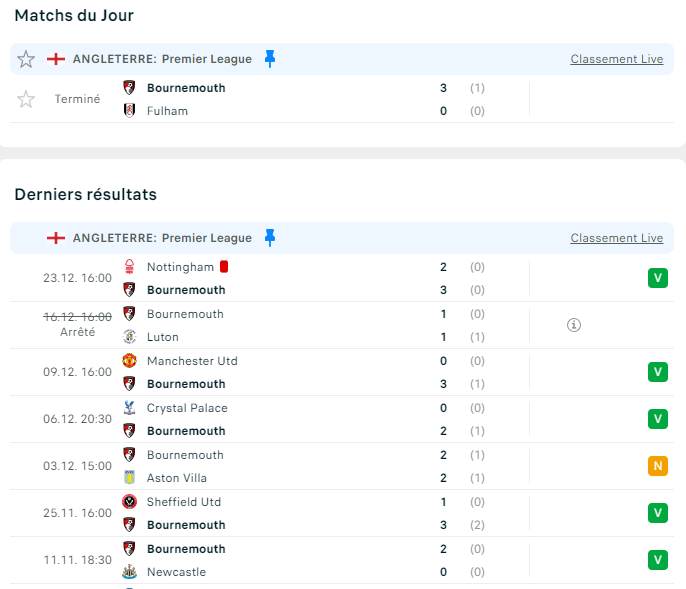Click the Nottingham red card indicator
This screenshot has height=589, width=686.
[224, 266]
